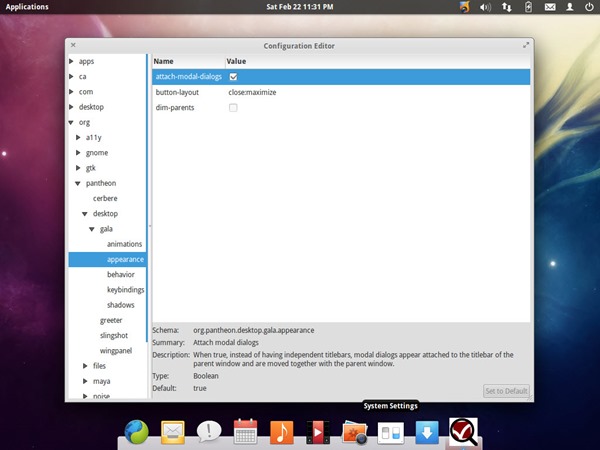Viewport: 600px width, 450px height.
Task: Select the greeter tree item
Action: click(111, 320)
